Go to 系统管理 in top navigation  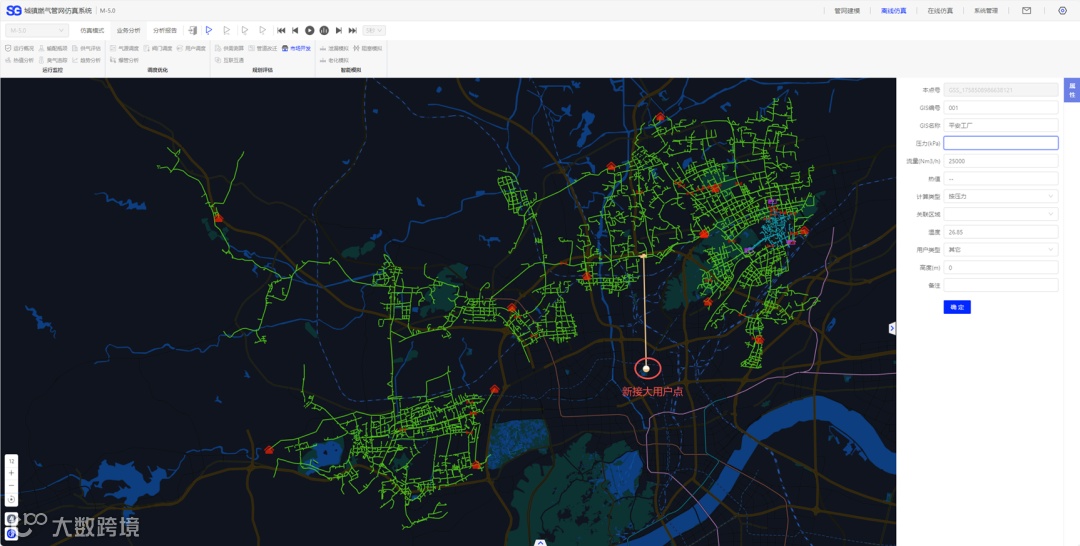986,10
